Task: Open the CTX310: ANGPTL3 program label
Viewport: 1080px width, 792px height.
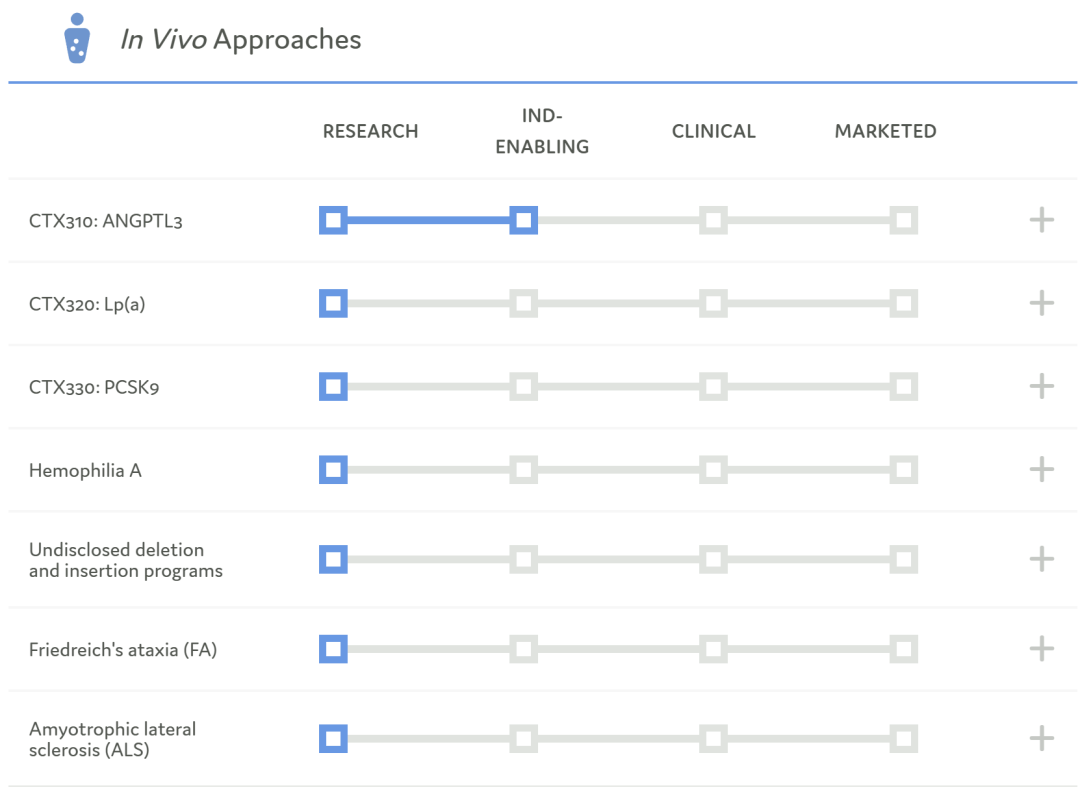Action: (106, 221)
